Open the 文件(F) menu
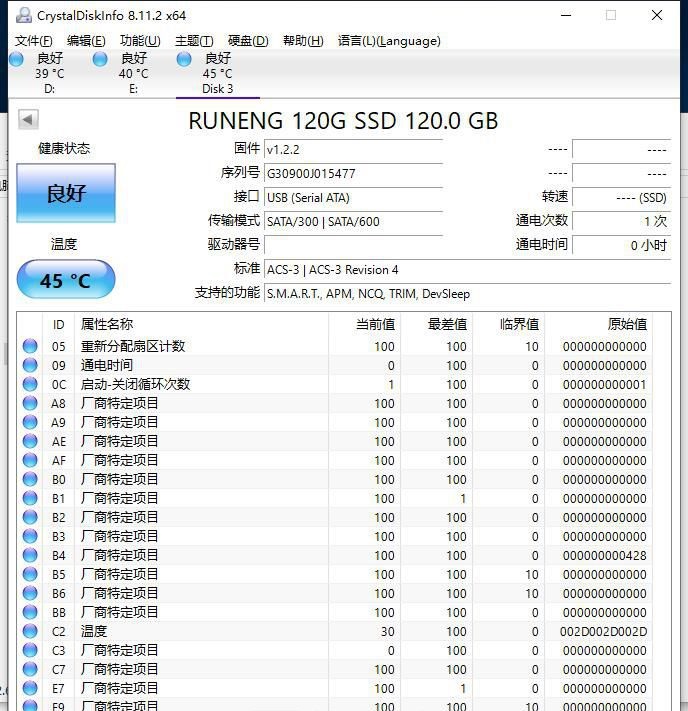Viewport: 688px width, 711px height. click(x=33, y=41)
